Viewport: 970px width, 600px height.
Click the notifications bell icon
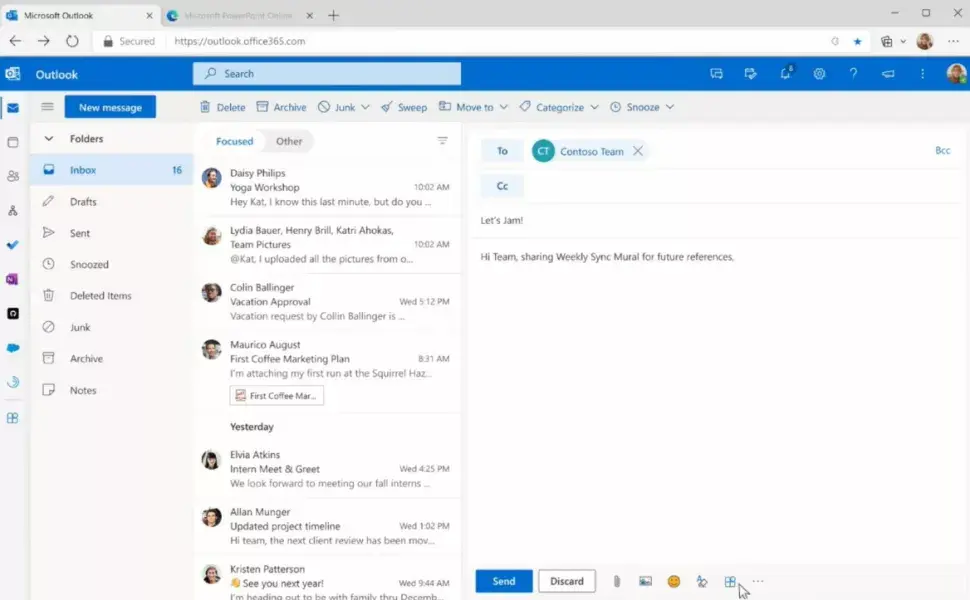785,74
